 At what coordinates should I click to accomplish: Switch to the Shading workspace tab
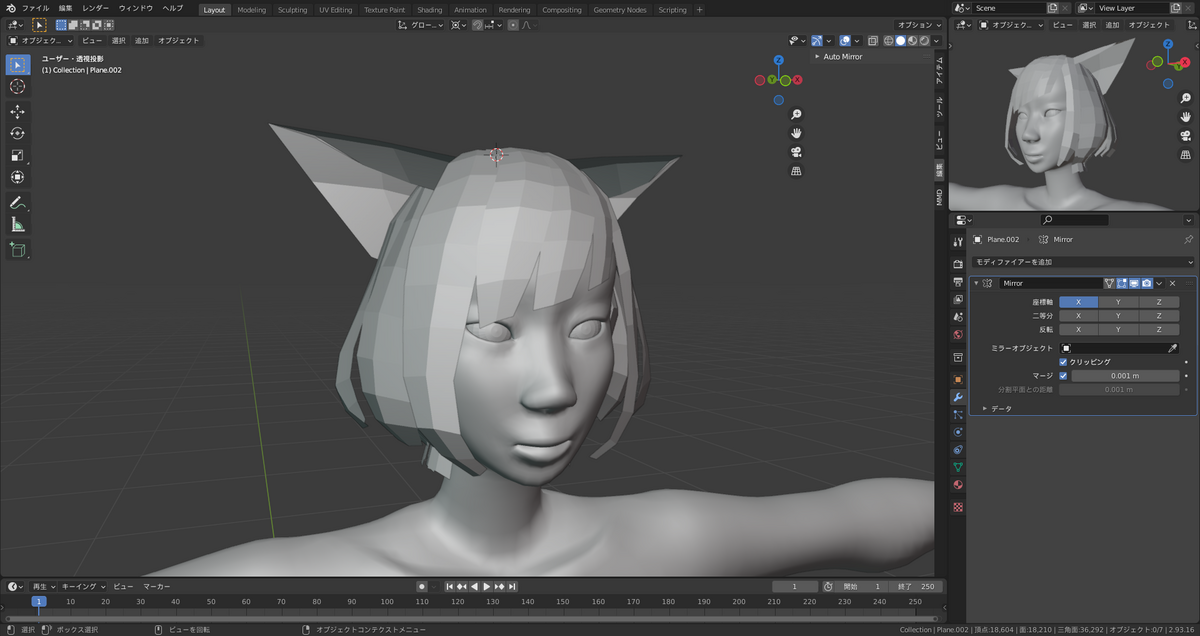coord(429,10)
